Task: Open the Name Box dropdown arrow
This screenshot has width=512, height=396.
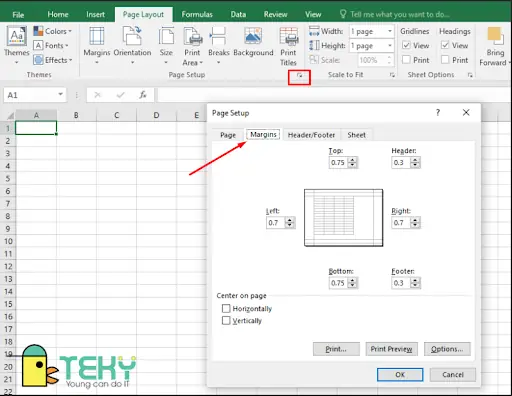Action: pyautogui.click(x=60, y=94)
